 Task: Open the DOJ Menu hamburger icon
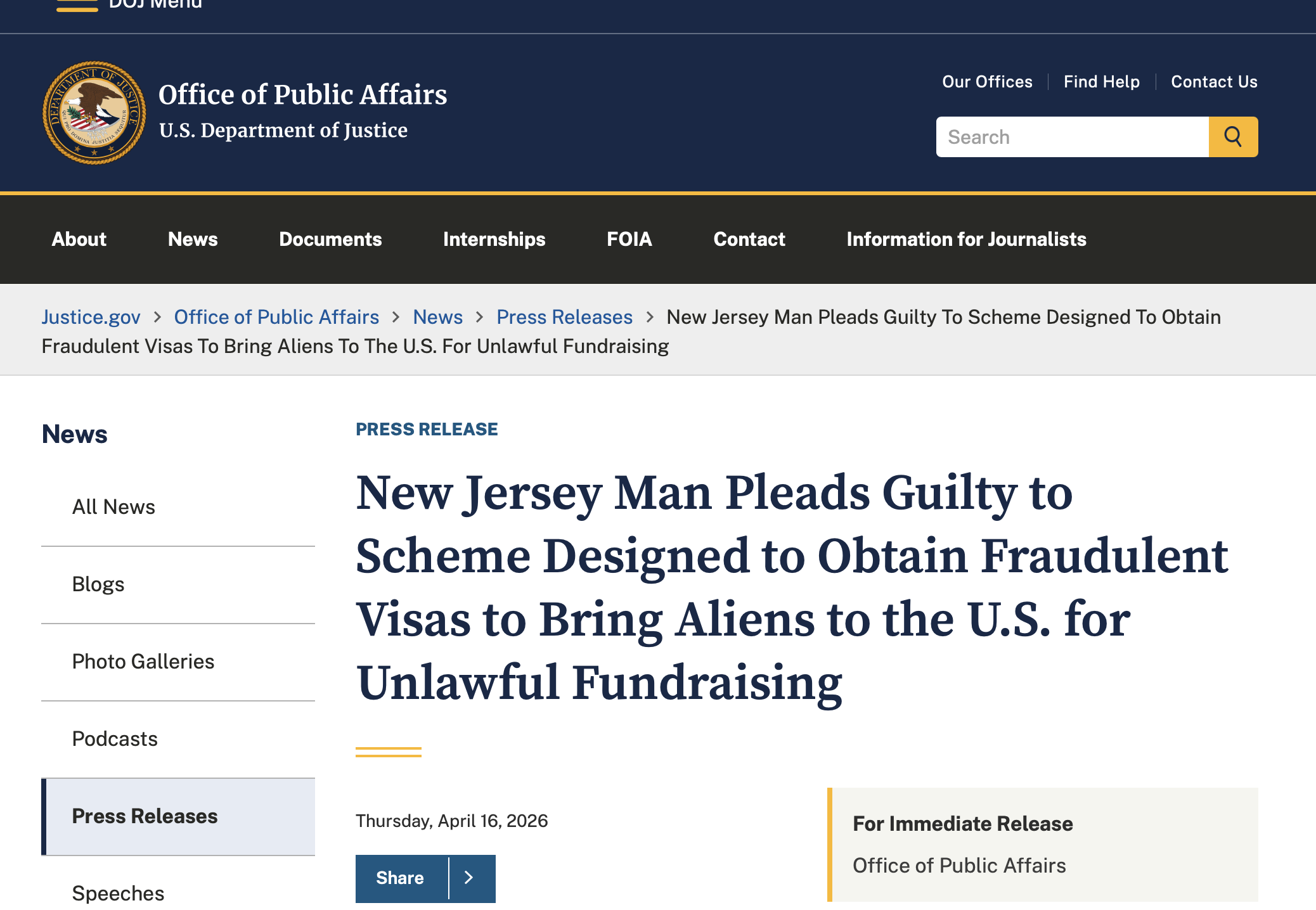(x=77, y=6)
